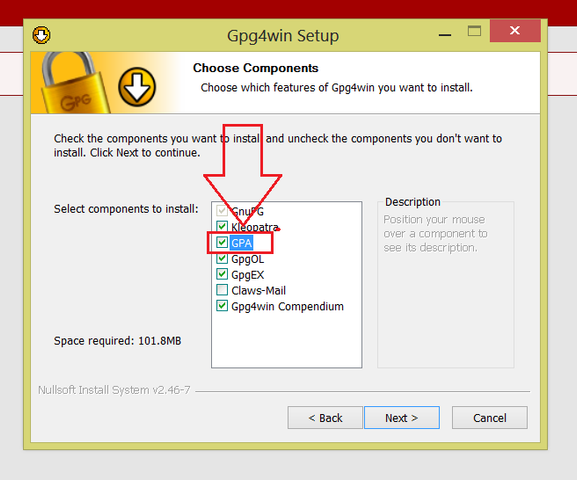Uncheck the GpgOL component
Image resolution: width=577 pixels, height=480 pixels.
(x=222, y=258)
